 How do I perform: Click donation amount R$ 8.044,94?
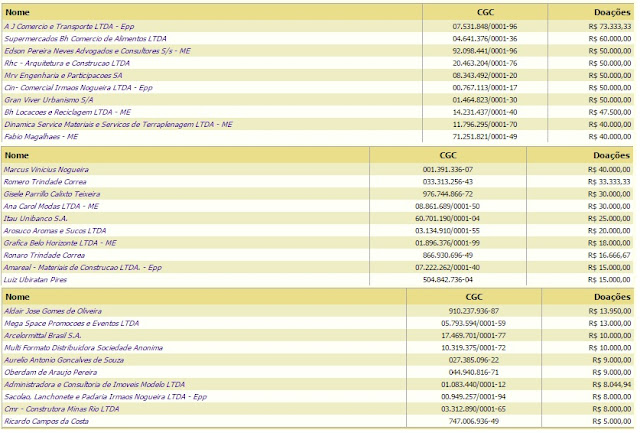pos(611,384)
